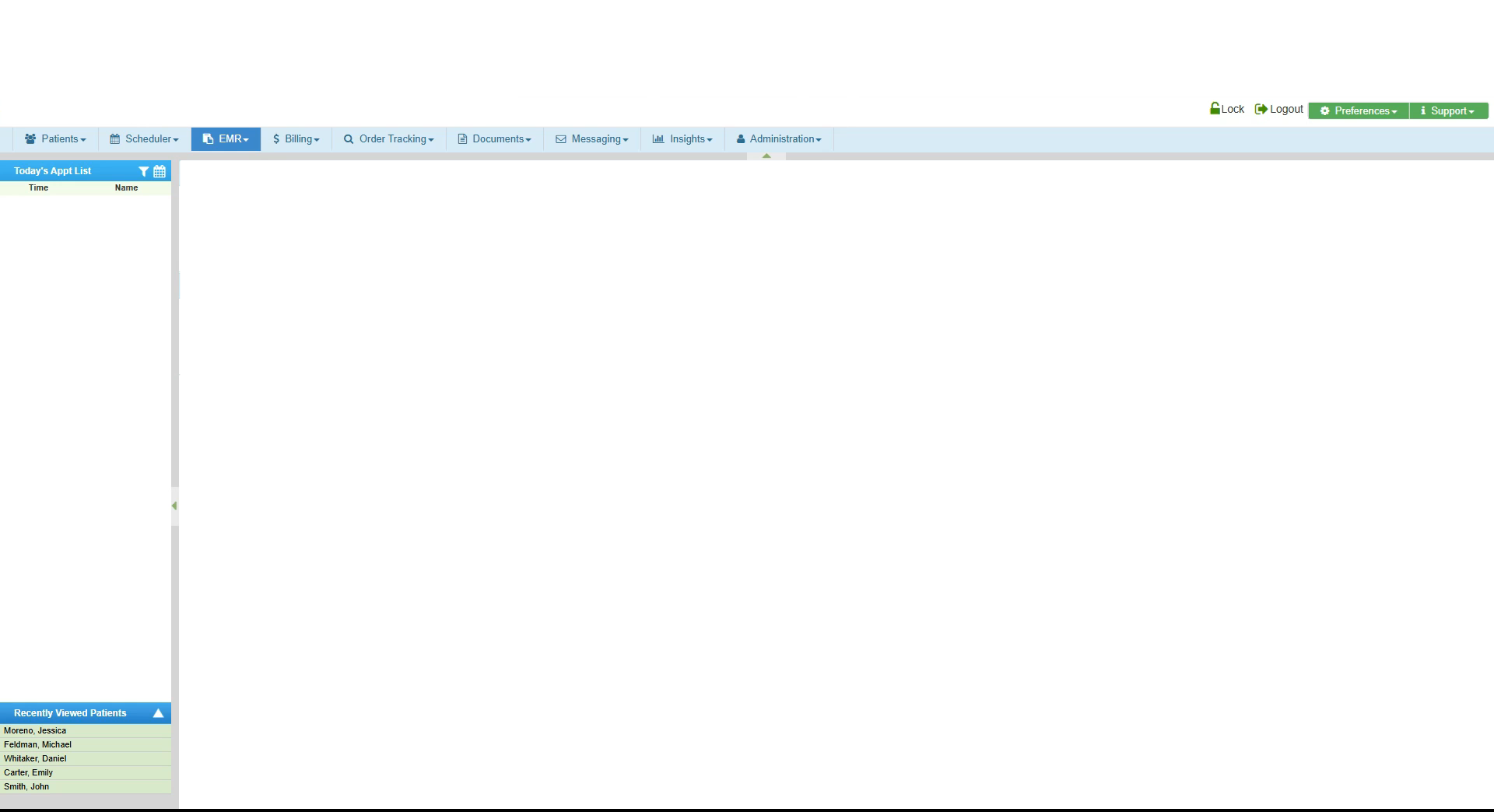Open recent patient Whitaker, Daniel
This screenshot has width=1494, height=812.
86,759
